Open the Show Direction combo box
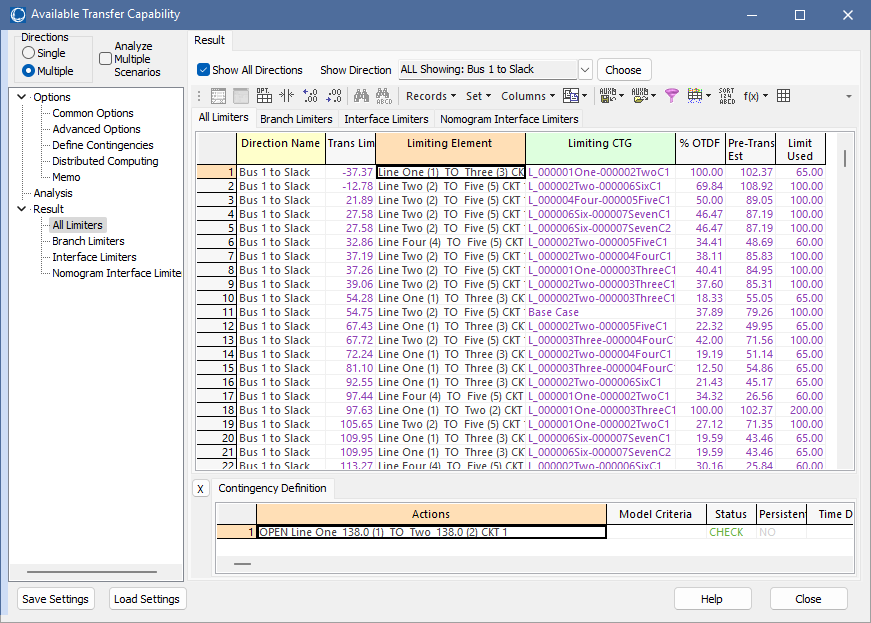The image size is (871, 623). (x=584, y=70)
